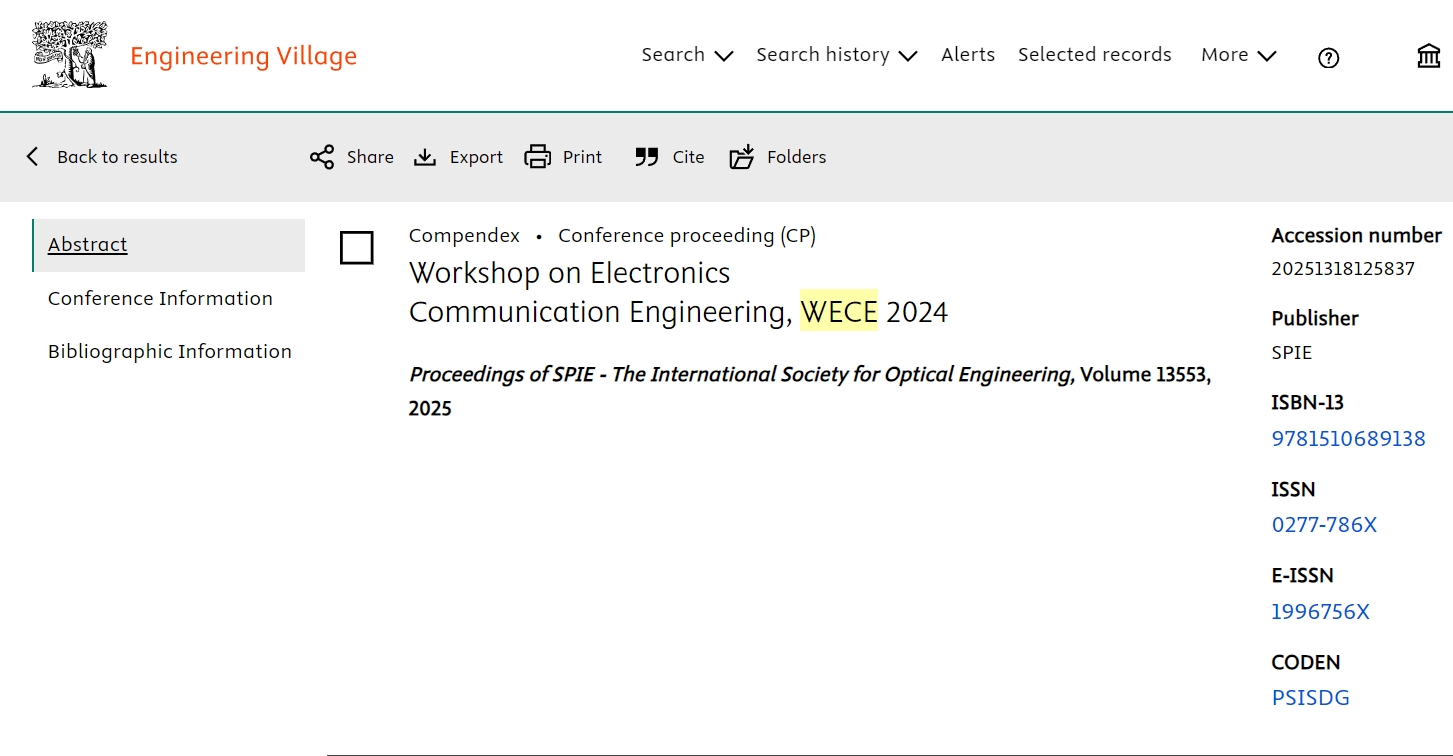Click the highlighted WECE term
The image size is (1453, 756).
839,312
